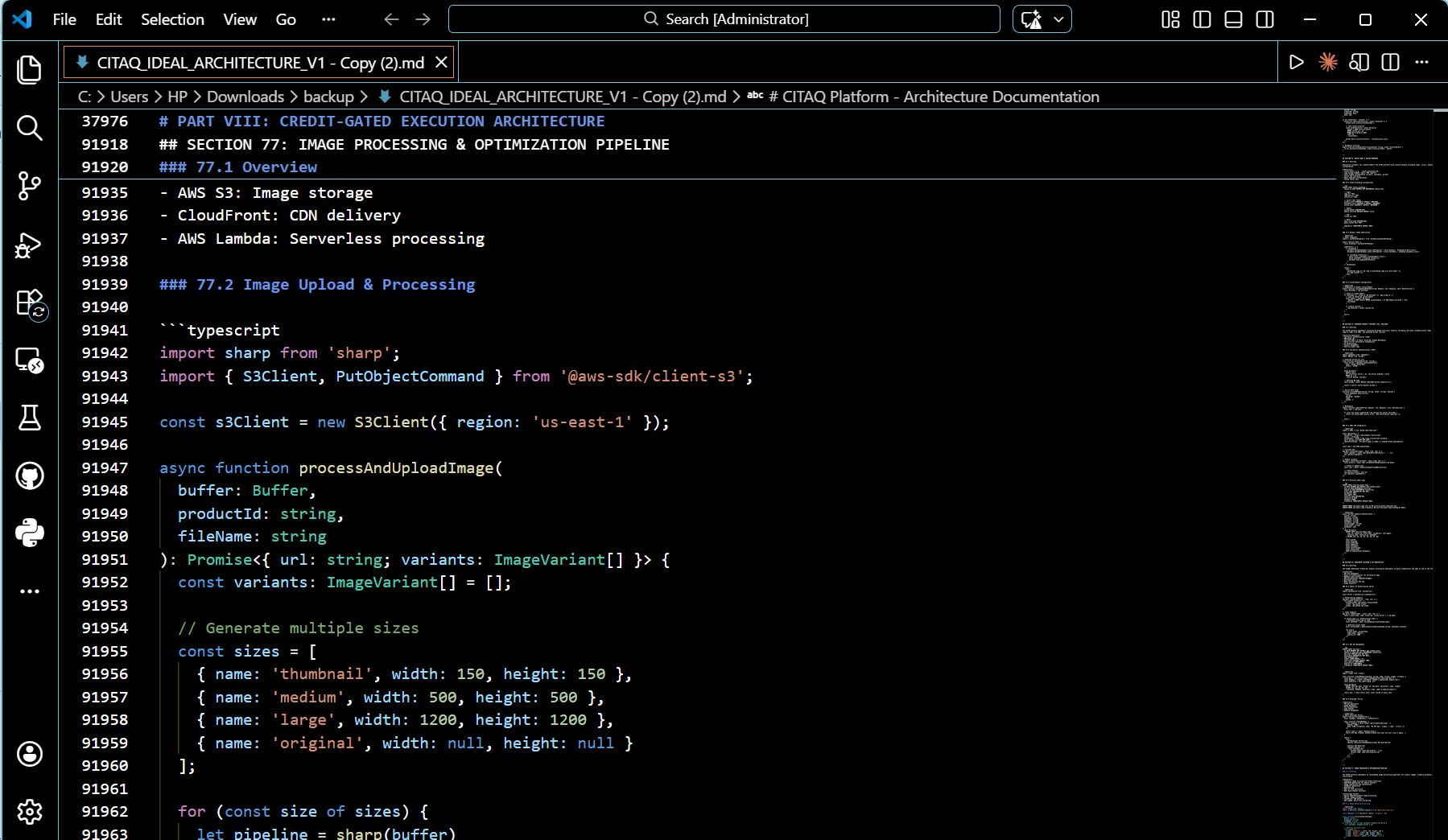The width and height of the screenshot is (1448, 840).
Task: Open the Selection menu
Action: pyautogui.click(x=172, y=19)
